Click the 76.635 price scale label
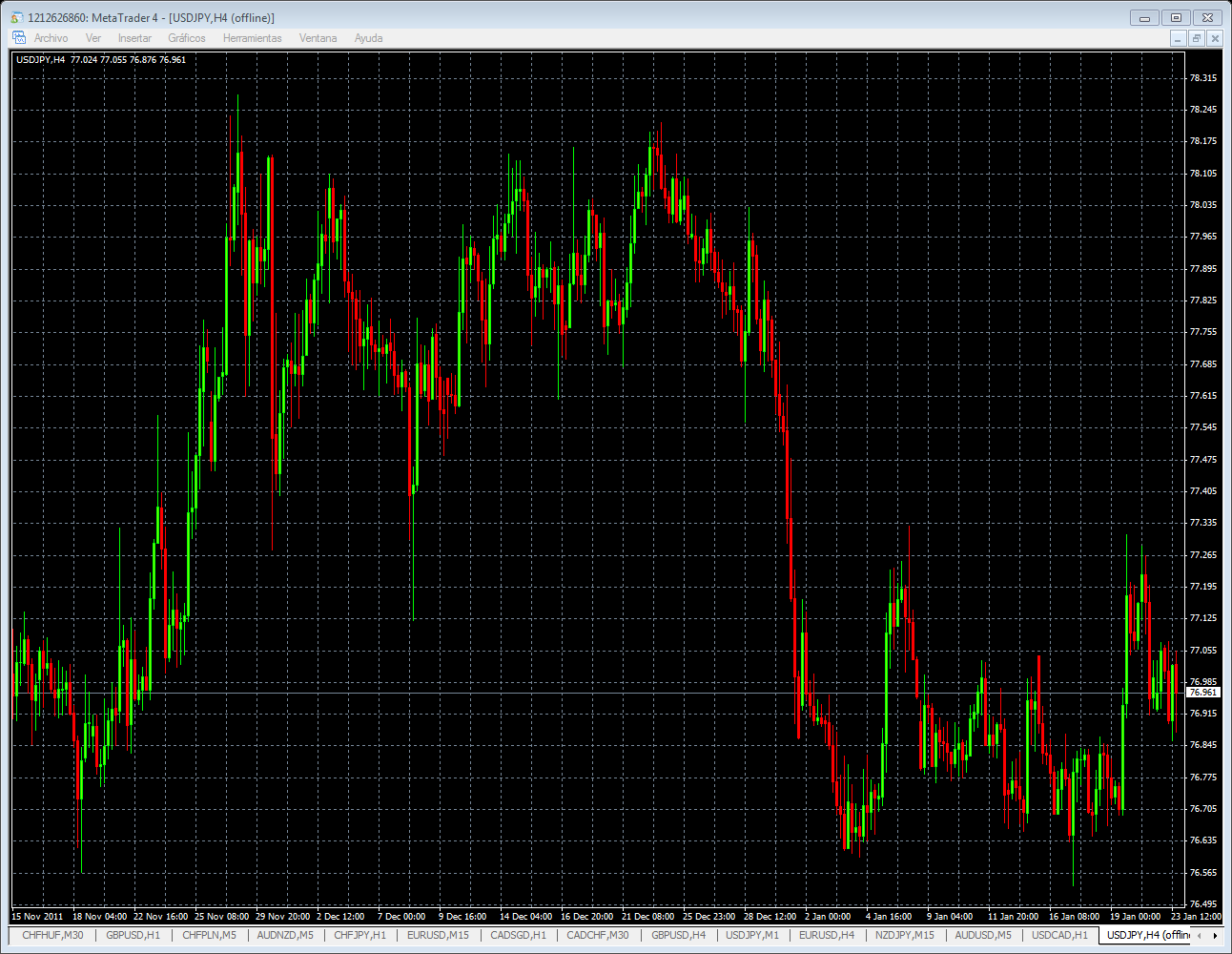Viewport: 1232px width, 954px height. [1203, 840]
